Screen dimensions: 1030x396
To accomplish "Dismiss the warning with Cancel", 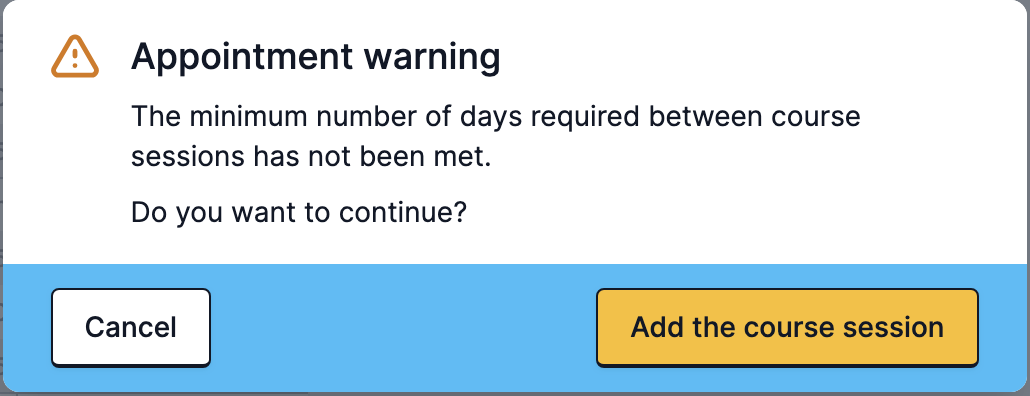I will point(131,327).
